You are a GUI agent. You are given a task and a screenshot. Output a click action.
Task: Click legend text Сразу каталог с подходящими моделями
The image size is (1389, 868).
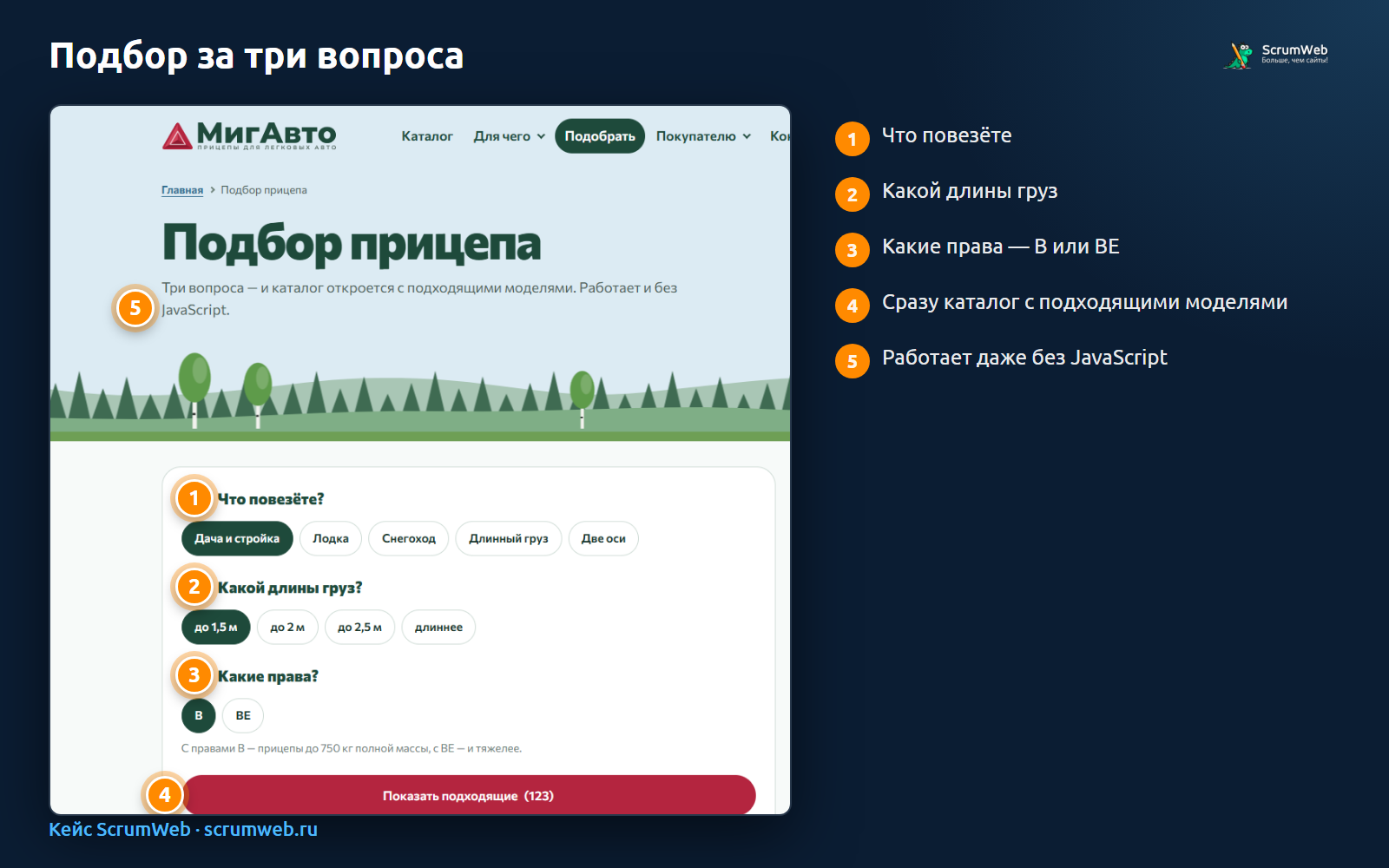point(1085,302)
